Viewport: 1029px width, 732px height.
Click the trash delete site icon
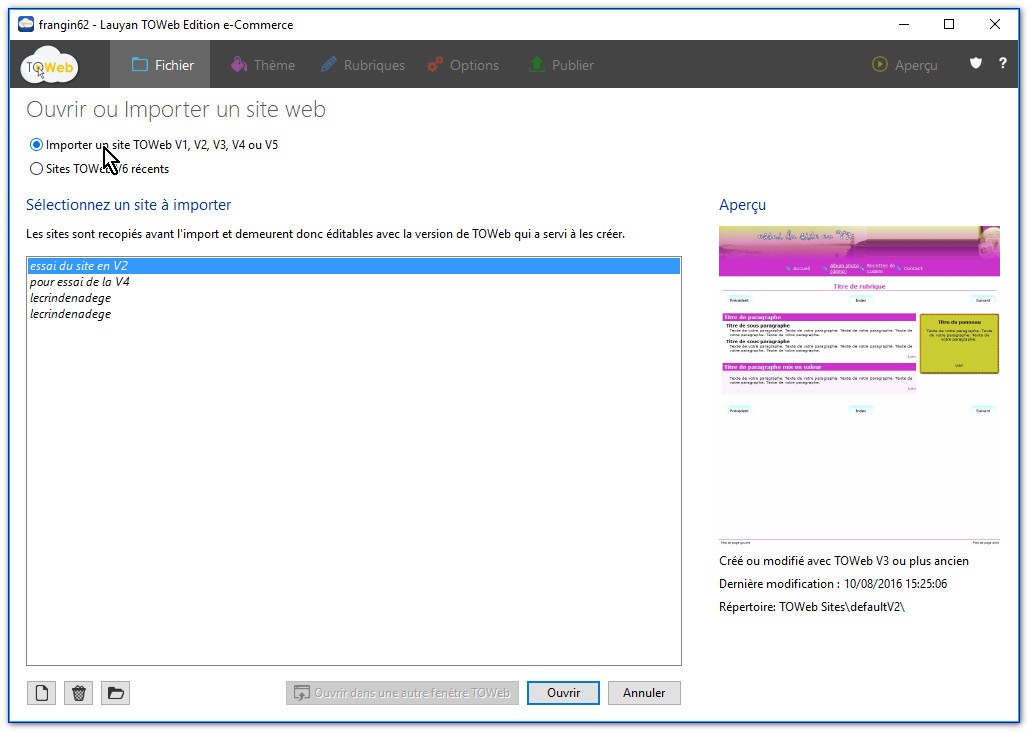coord(79,693)
